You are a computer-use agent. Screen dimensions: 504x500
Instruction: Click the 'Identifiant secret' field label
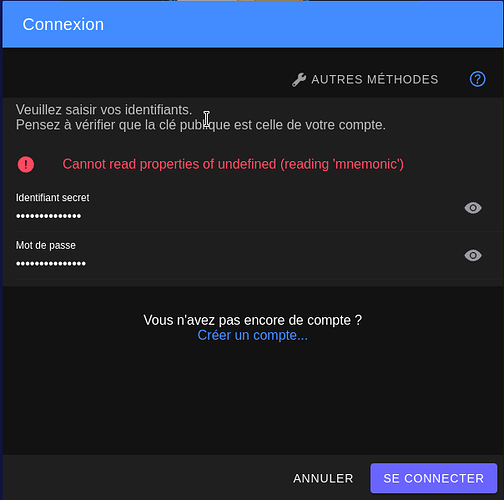[53, 198]
